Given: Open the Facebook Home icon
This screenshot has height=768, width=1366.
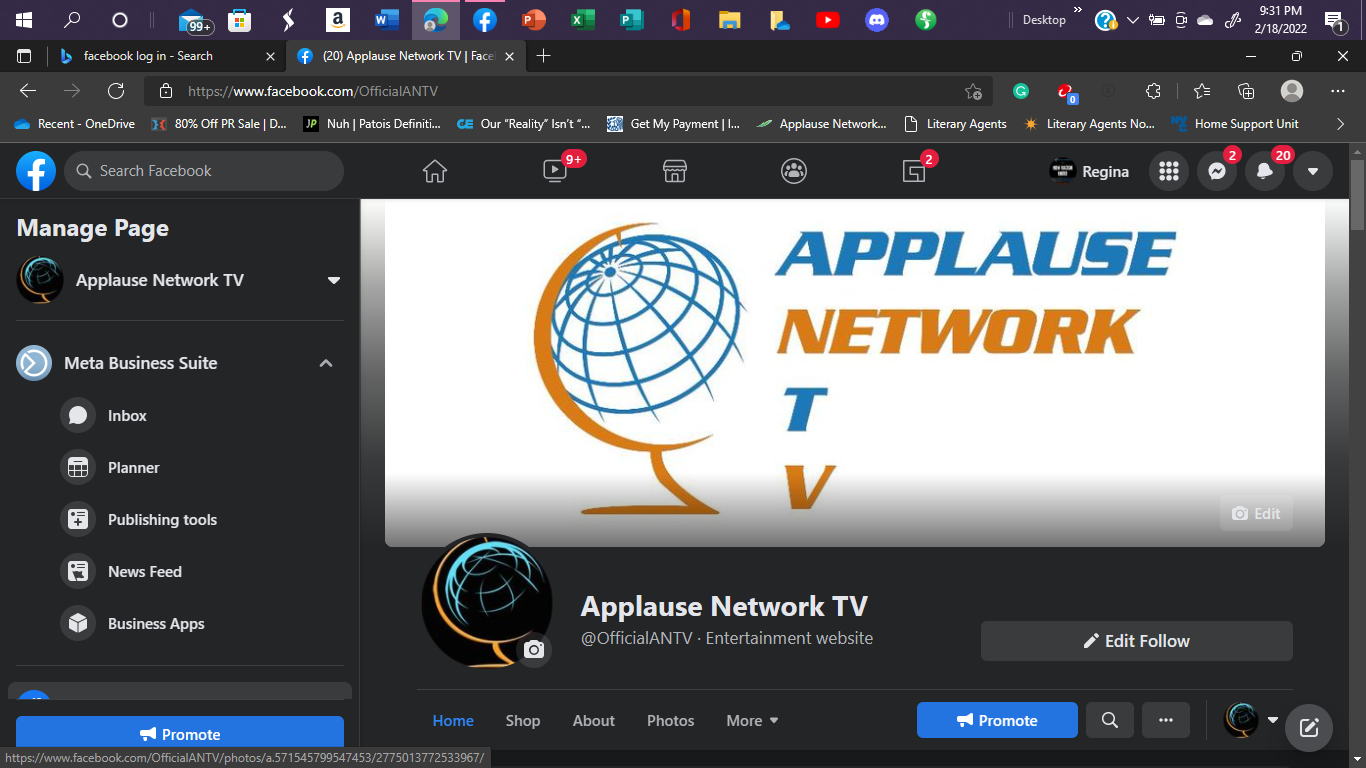Looking at the screenshot, I should coord(434,171).
